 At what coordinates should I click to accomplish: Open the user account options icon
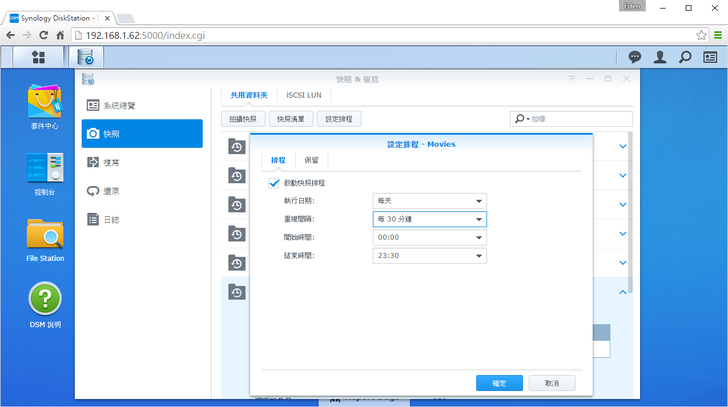pos(660,57)
